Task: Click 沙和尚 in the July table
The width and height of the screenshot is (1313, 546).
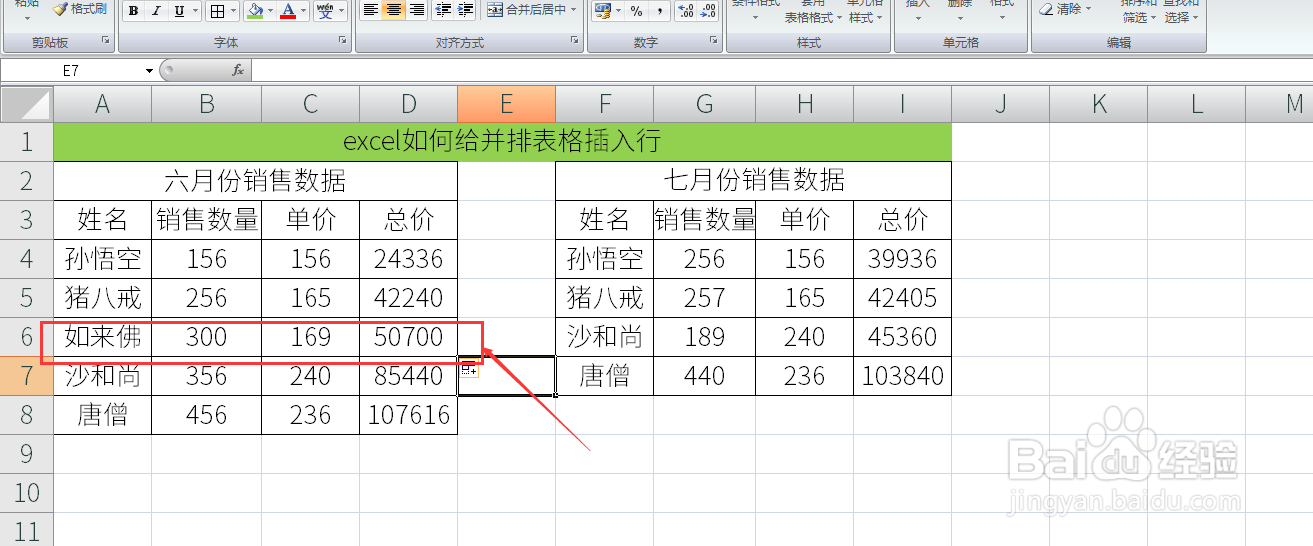Action: coord(604,337)
